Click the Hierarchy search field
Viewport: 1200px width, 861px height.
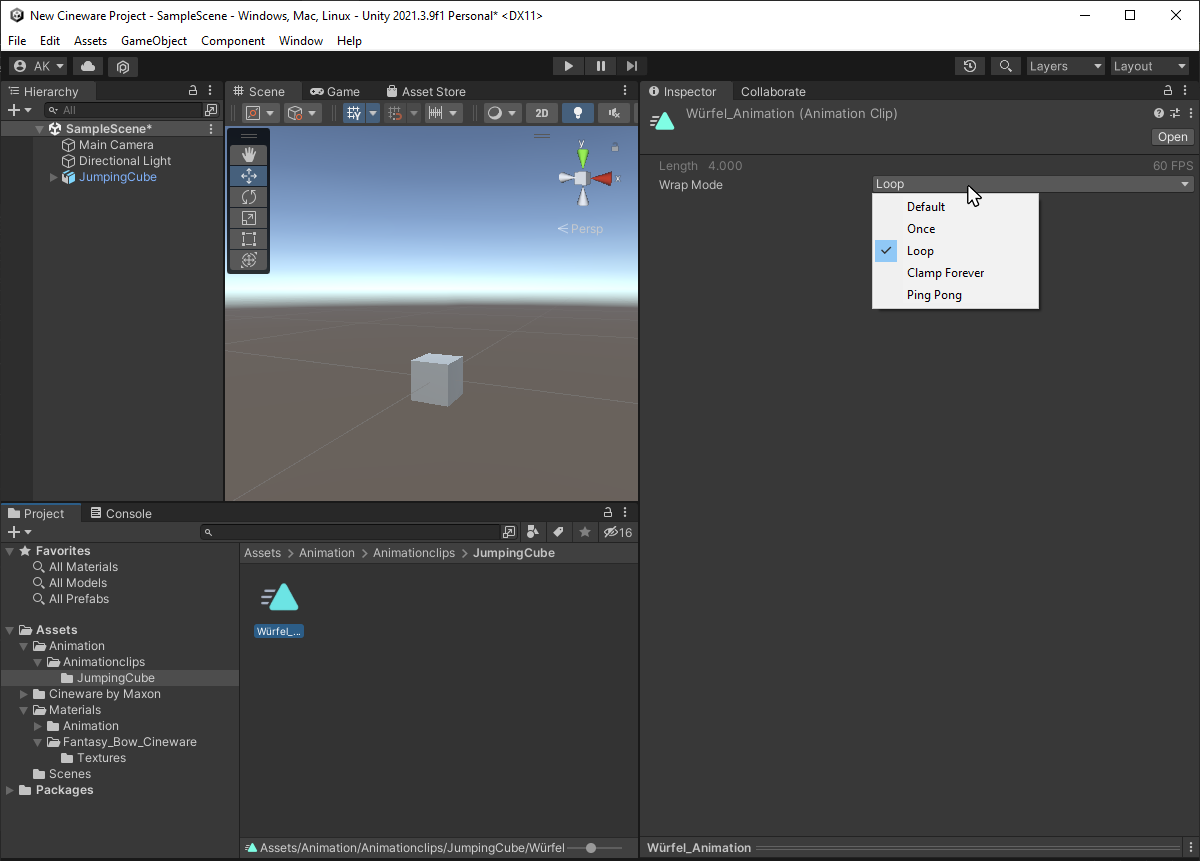(124, 110)
